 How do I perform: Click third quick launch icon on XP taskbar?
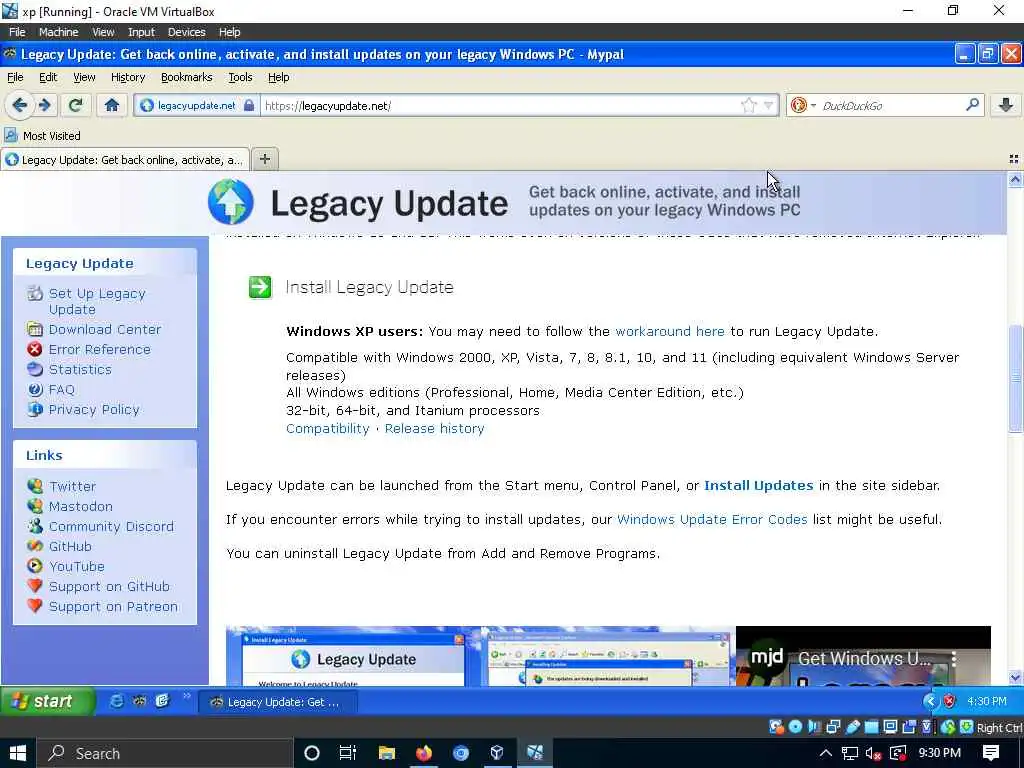pos(162,701)
